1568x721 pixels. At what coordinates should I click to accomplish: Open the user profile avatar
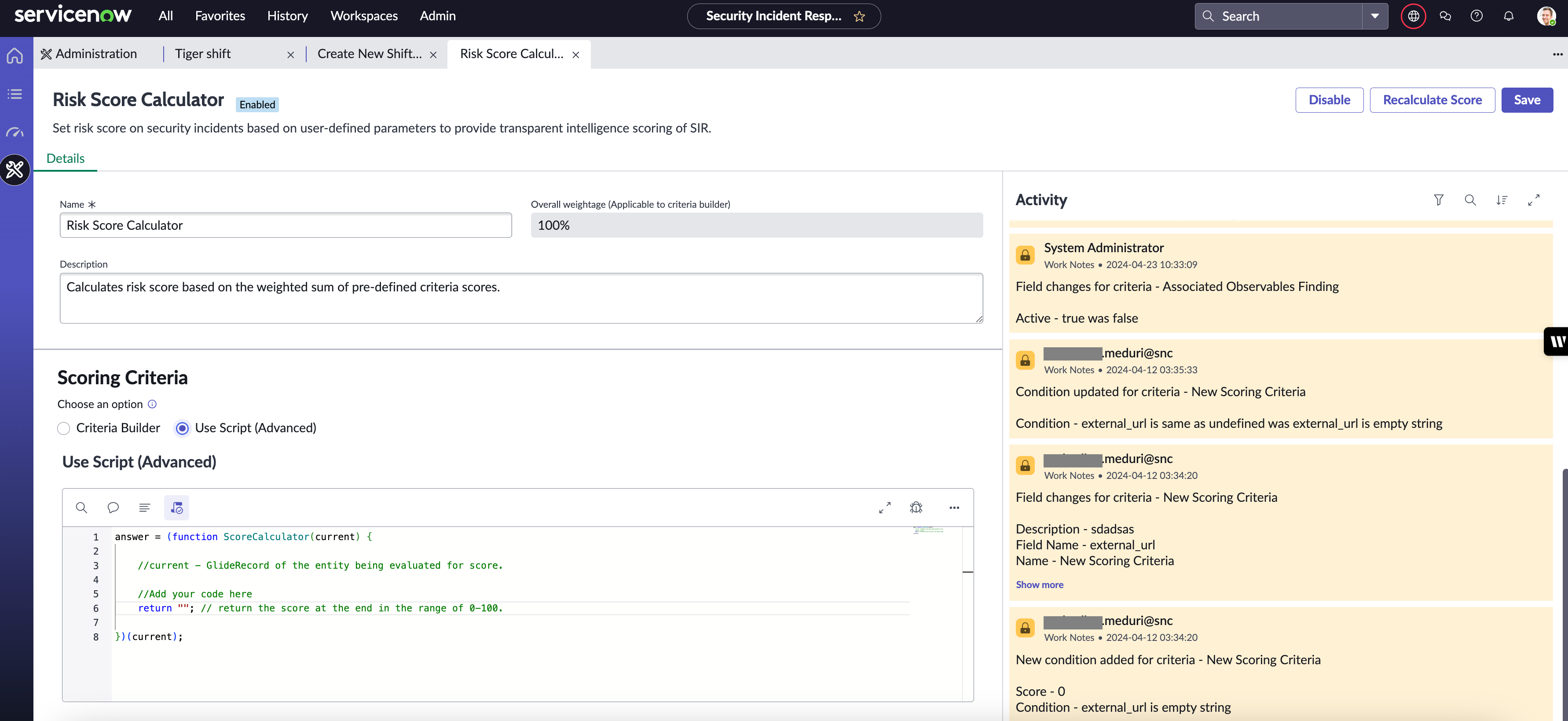coord(1546,16)
